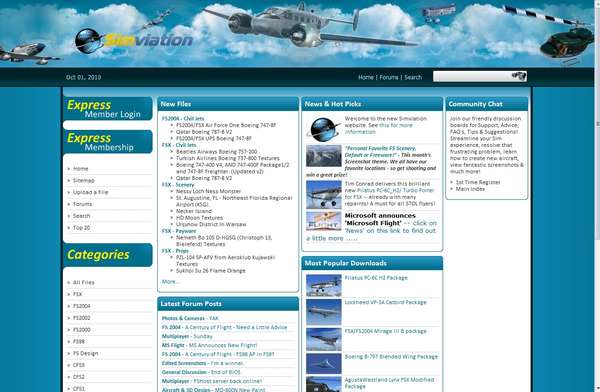The width and height of the screenshot is (600, 392).
Task: Open the 1st Time Register link
Action: click(x=478, y=182)
